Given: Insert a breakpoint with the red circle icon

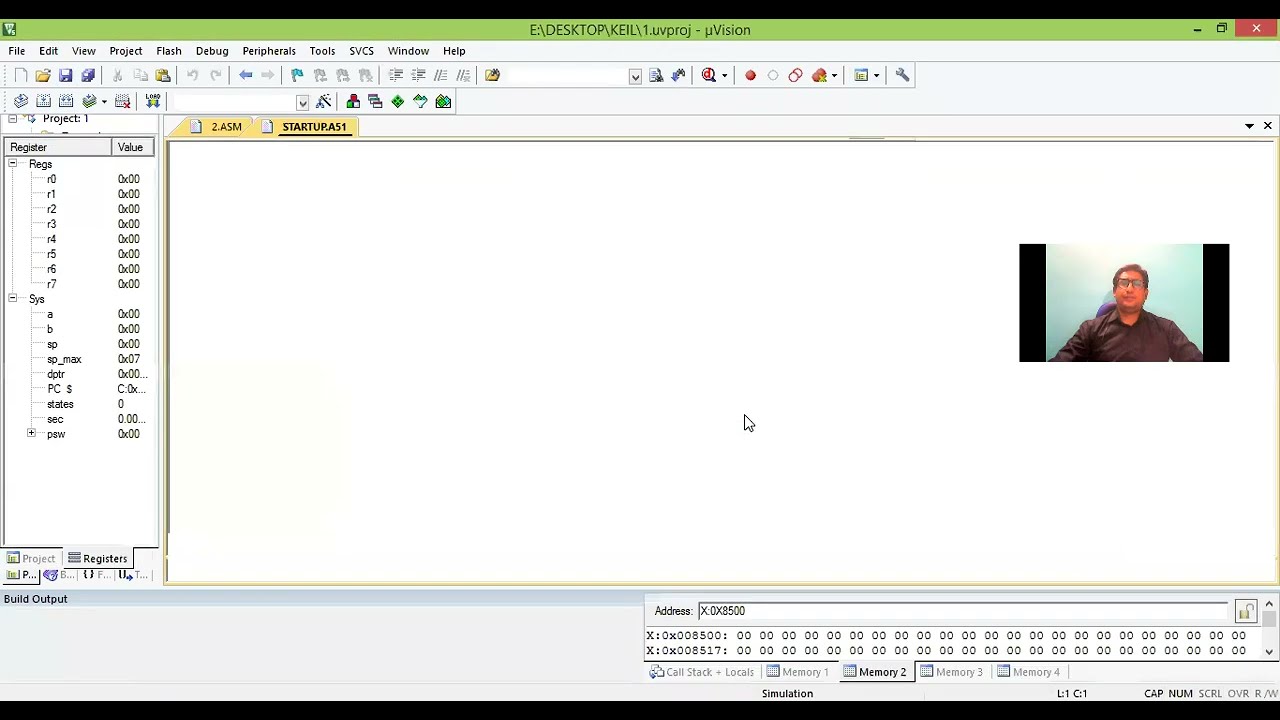Looking at the screenshot, I should [x=750, y=75].
